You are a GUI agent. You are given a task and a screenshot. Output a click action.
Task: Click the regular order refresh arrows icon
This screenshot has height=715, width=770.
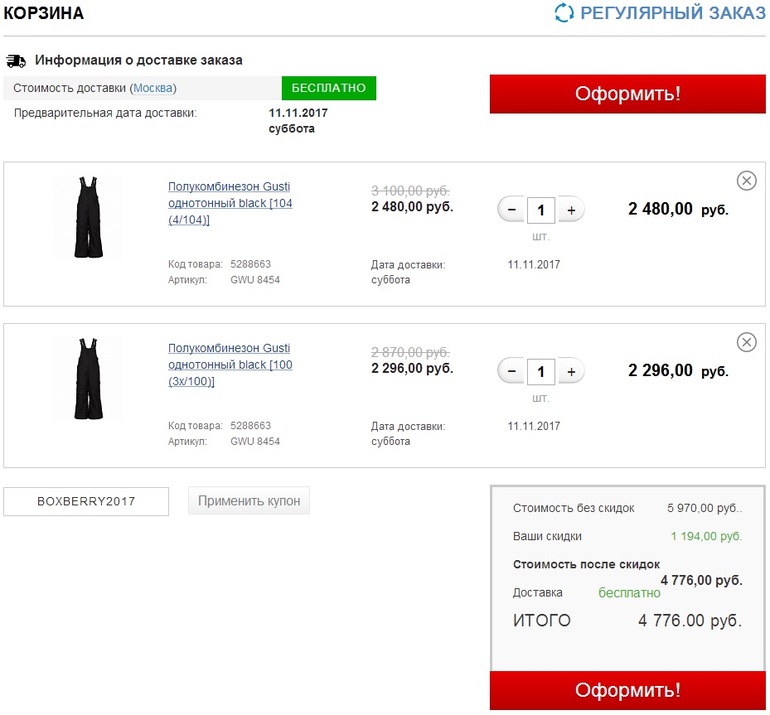565,13
